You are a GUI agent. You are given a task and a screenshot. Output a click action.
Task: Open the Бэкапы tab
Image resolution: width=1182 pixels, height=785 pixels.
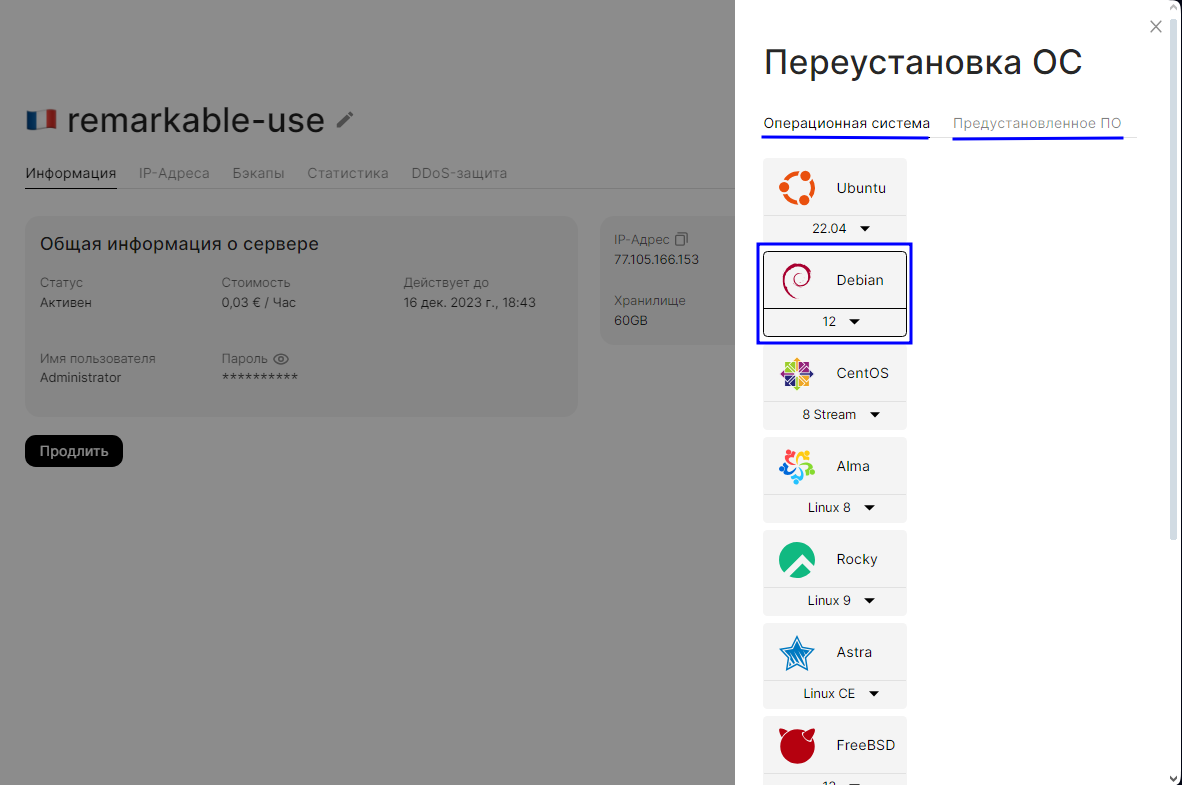coord(258,173)
